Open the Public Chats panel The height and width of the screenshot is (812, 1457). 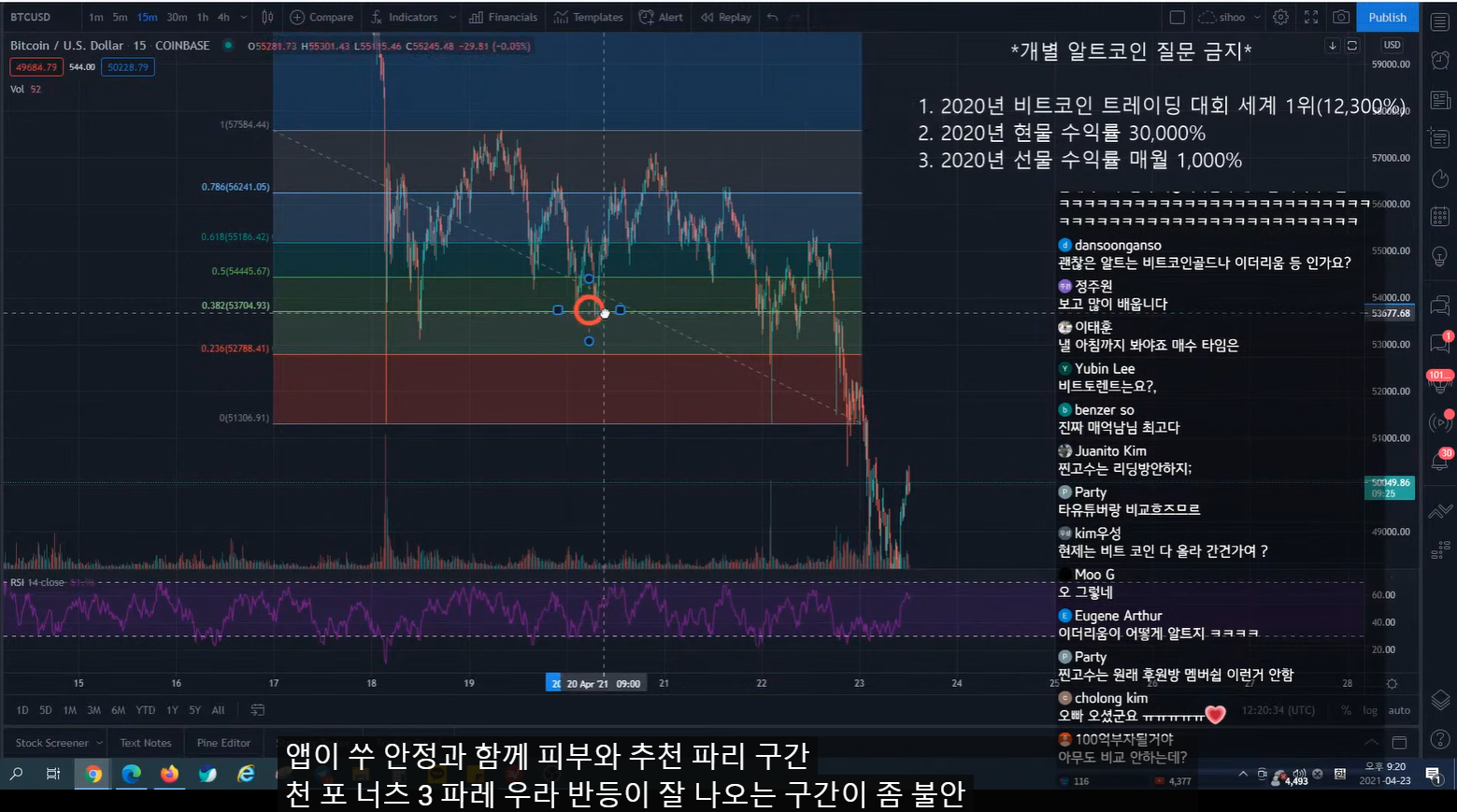point(1440,305)
